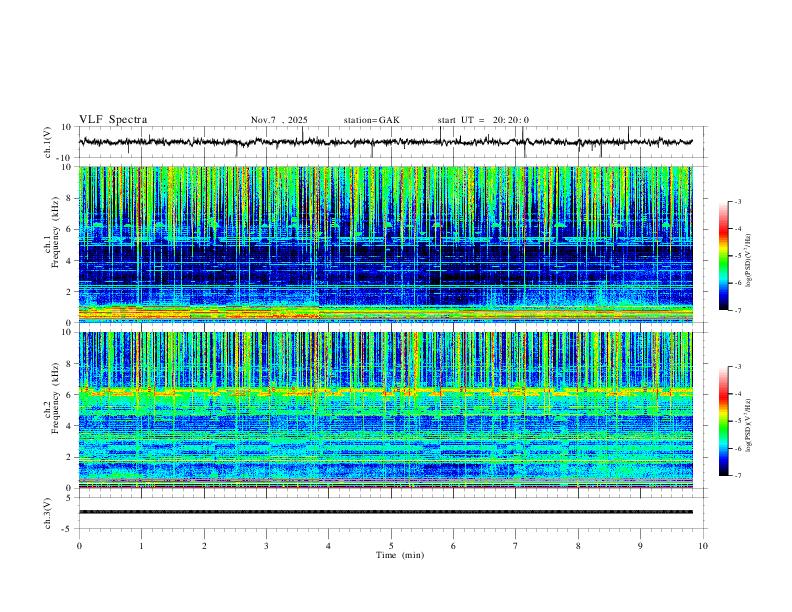Click the ch.2 "Frequency (kHz)" axis label
Viewport: 792px width, 612px height.
tap(55, 397)
